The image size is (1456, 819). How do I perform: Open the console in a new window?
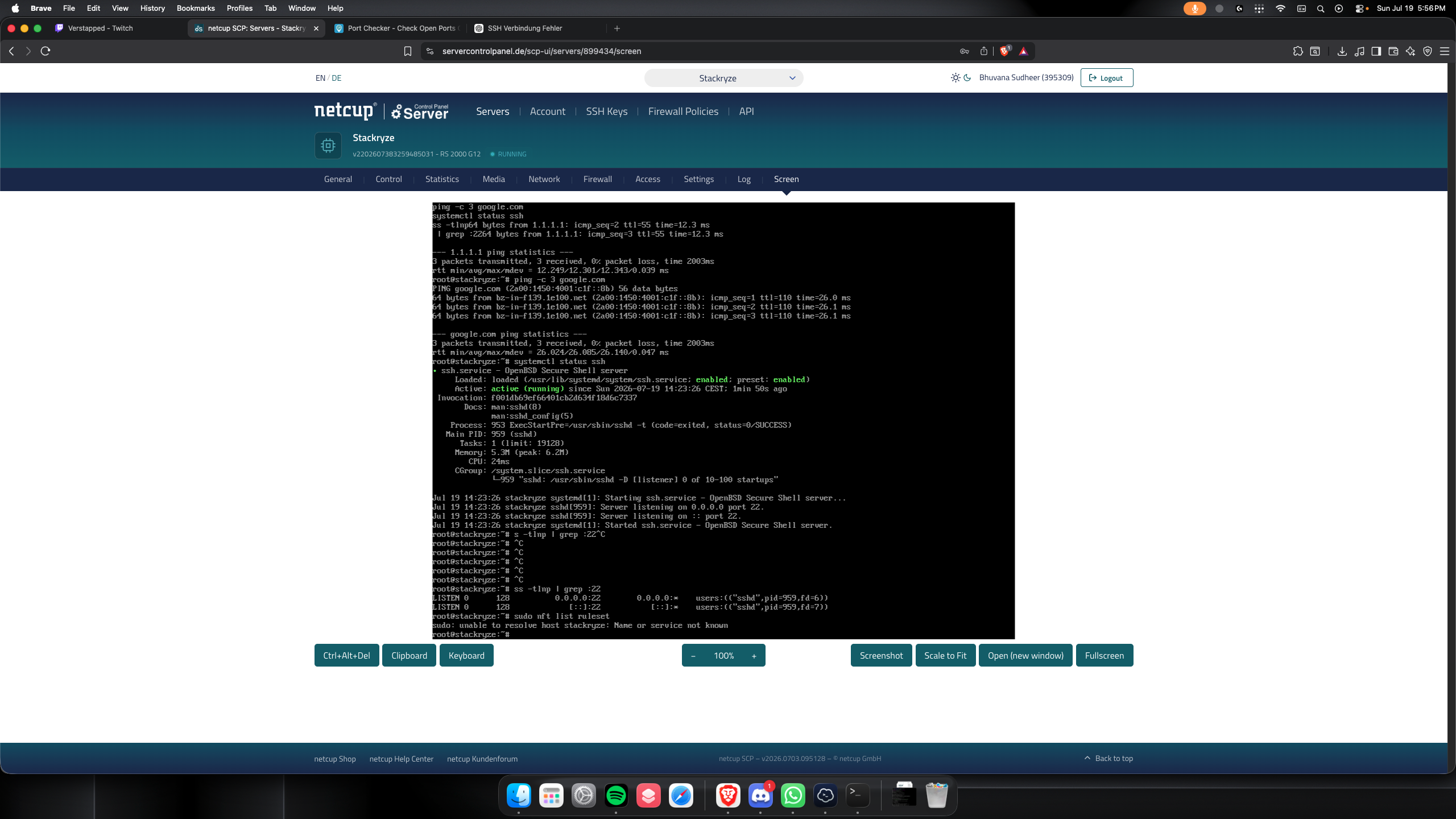pos(1025,656)
